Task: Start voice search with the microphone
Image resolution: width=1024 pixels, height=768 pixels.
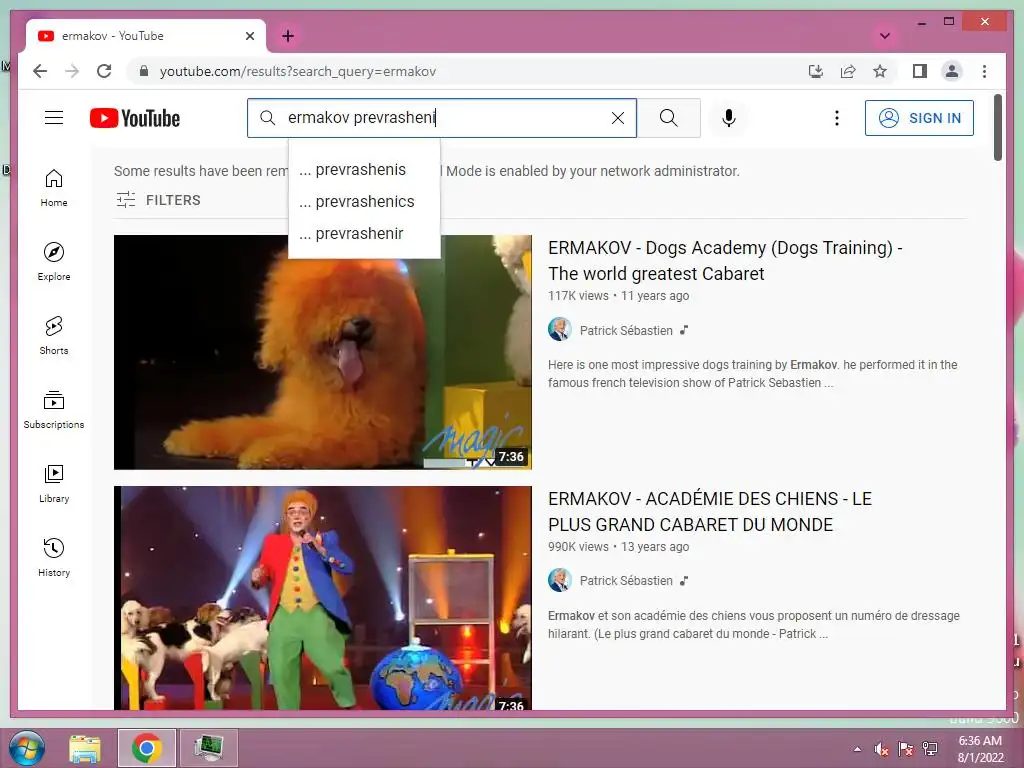Action: [728, 118]
